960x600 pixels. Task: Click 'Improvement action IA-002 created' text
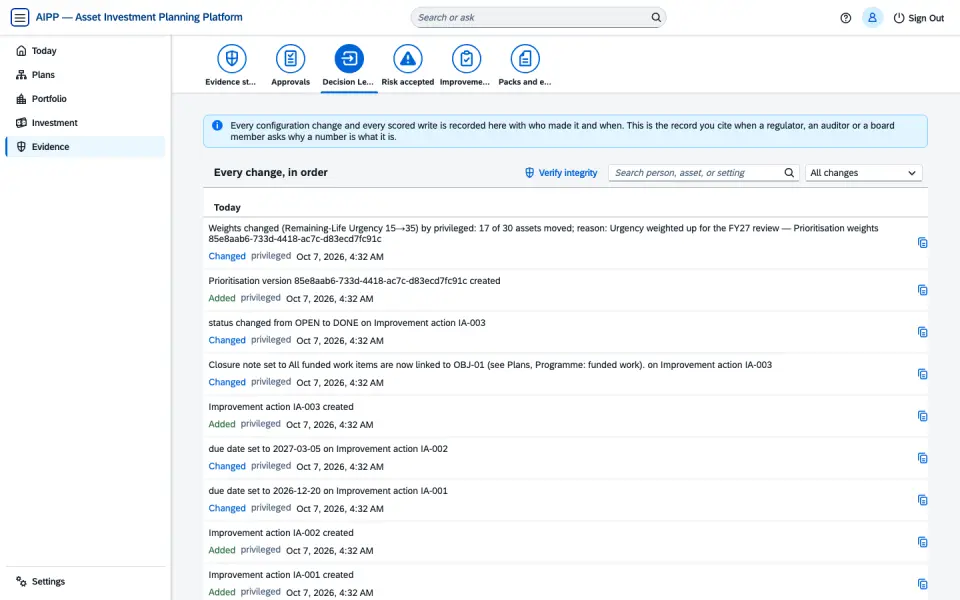280,533
